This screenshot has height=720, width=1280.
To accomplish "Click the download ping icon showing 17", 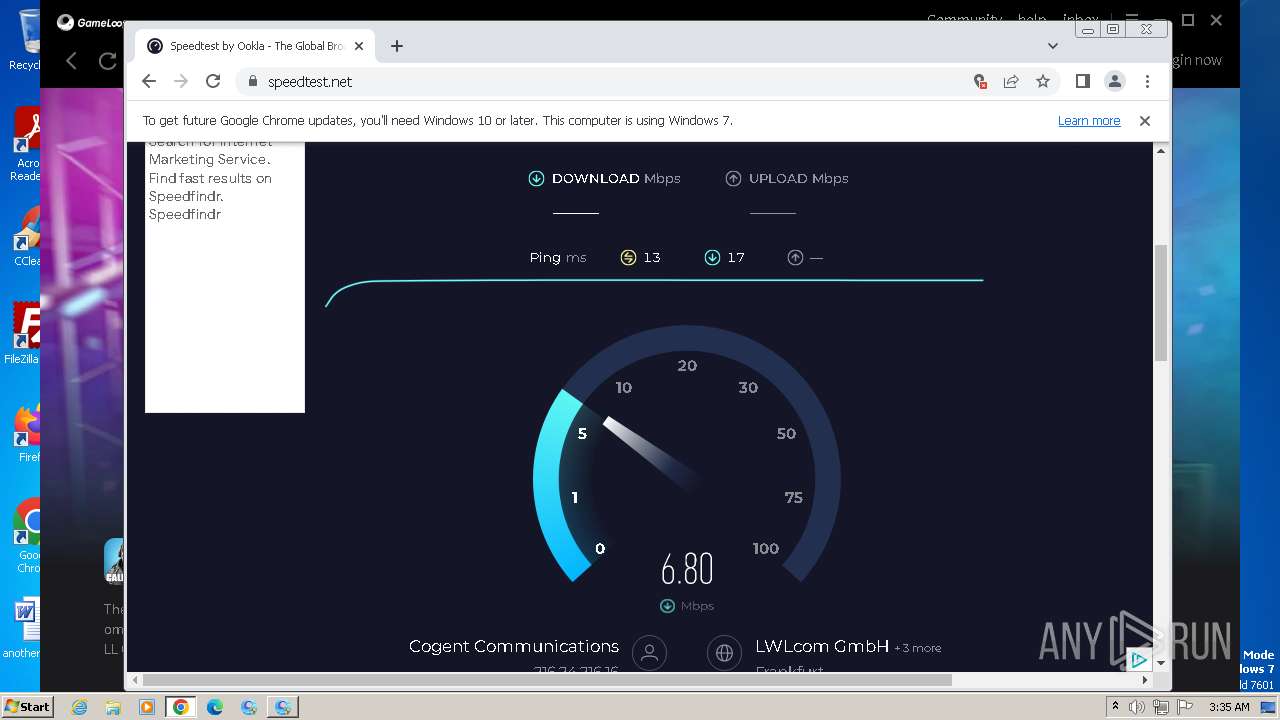I will pyautogui.click(x=712, y=258).
